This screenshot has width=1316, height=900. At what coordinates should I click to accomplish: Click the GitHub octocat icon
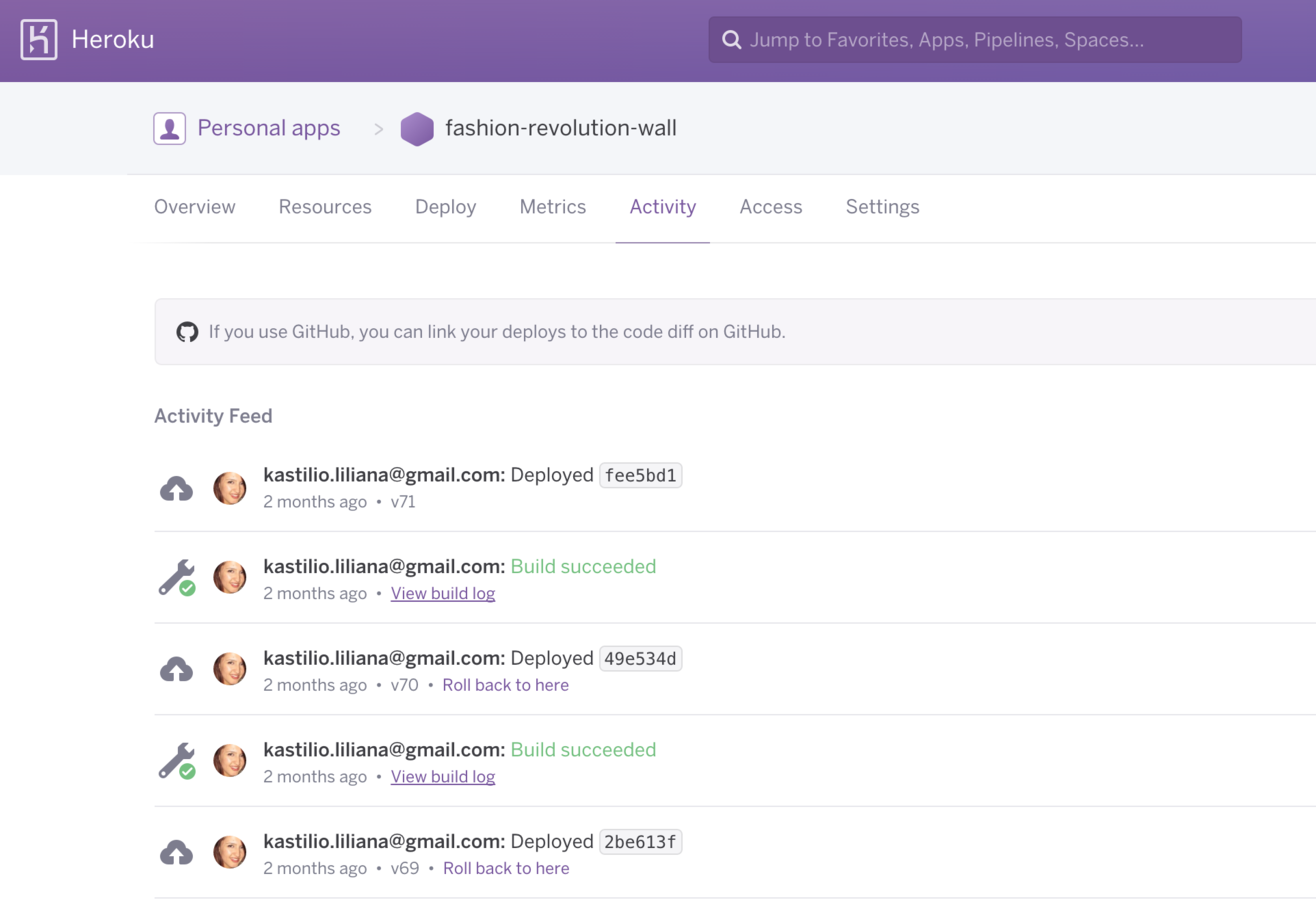click(x=187, y=332)
